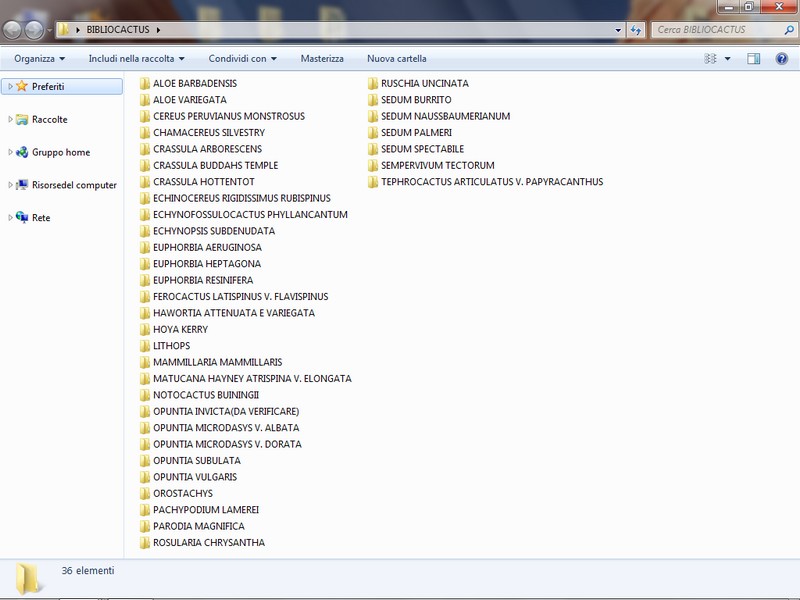Select the LITHOPS folder icon
This screenshot has width=800, height=600.
pos(145,345)
